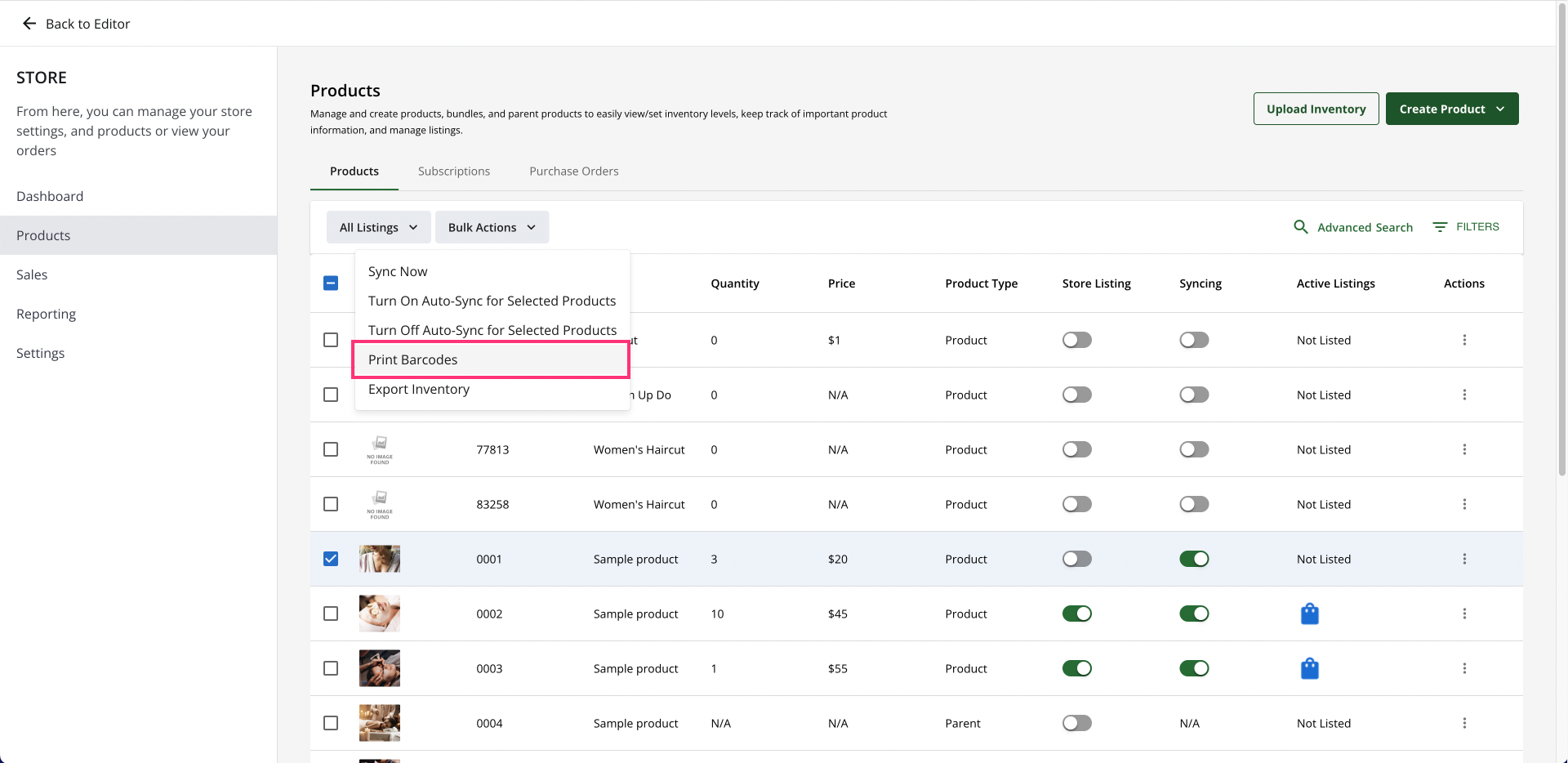The width and height of the screenshot is (1568, 763).
Task: Switch to the Purchase Orders tab
Action: click(573, 172)
